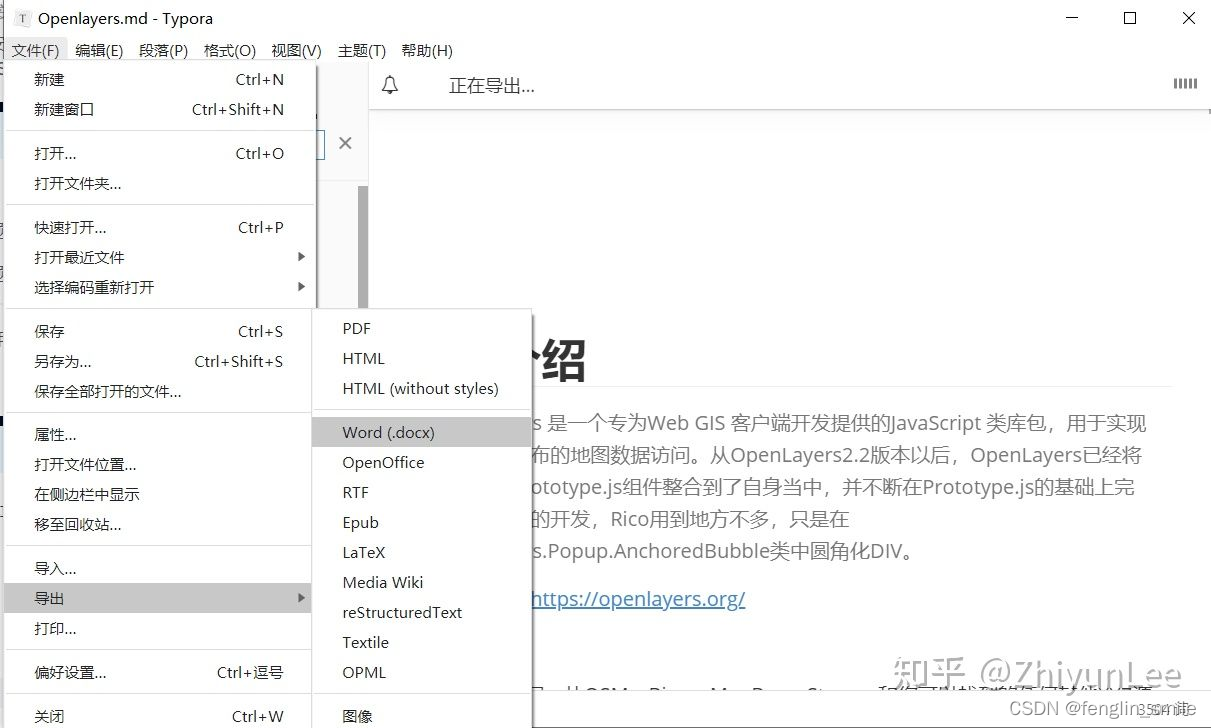Screen dimensions: 1211x728
Task: Choose 新建窗口 menu entry
Action: pos(160,109)
